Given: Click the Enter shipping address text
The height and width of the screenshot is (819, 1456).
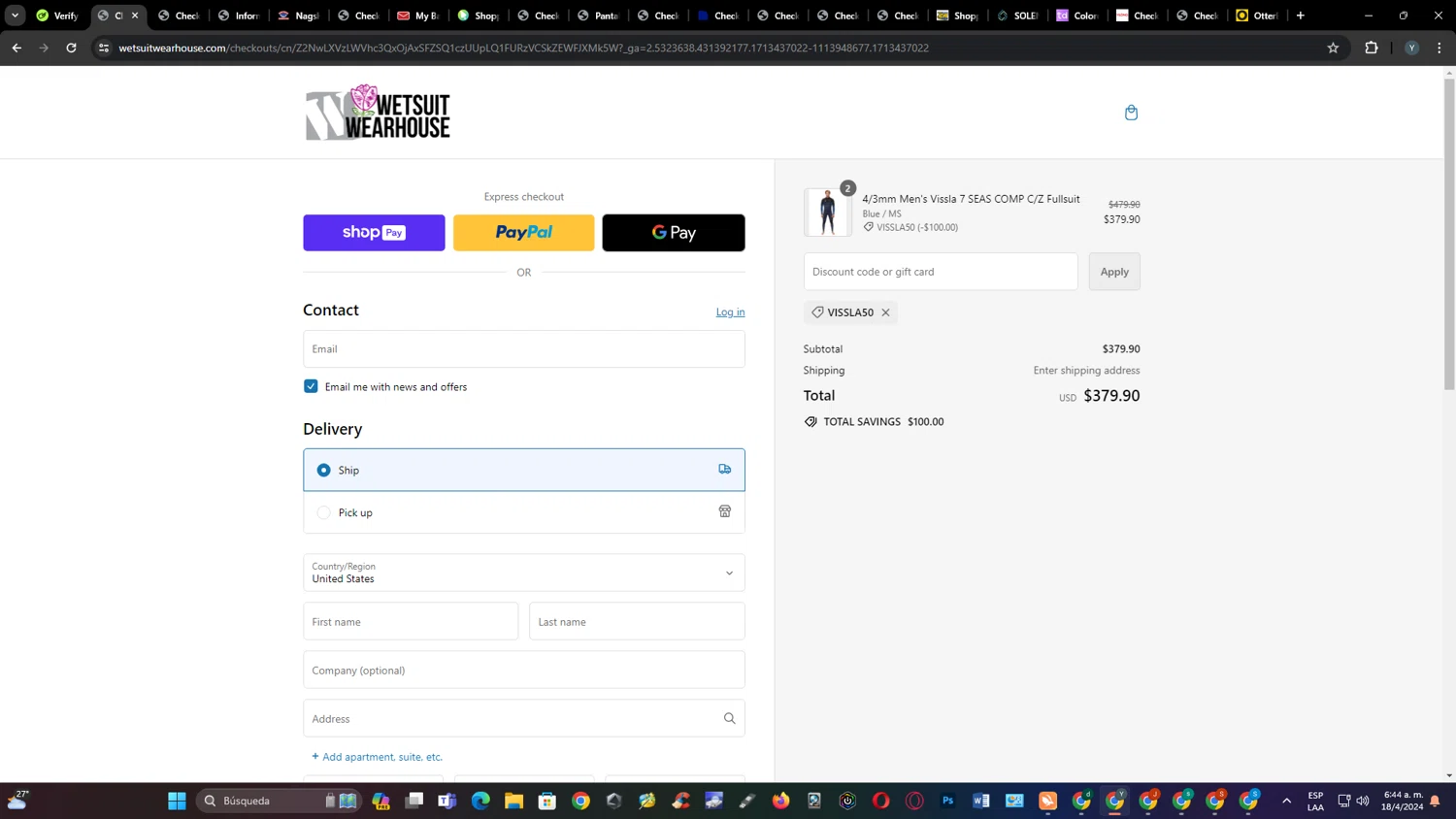Looking at the screenshot, I should point(1086,370).
